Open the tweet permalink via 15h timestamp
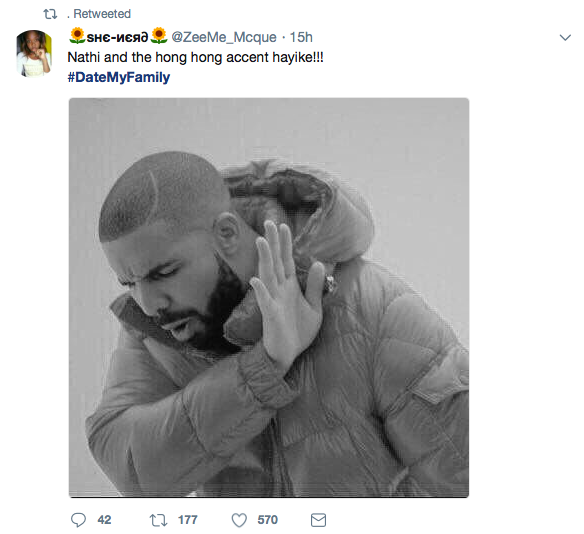584x534 pixels. [301, 37]
